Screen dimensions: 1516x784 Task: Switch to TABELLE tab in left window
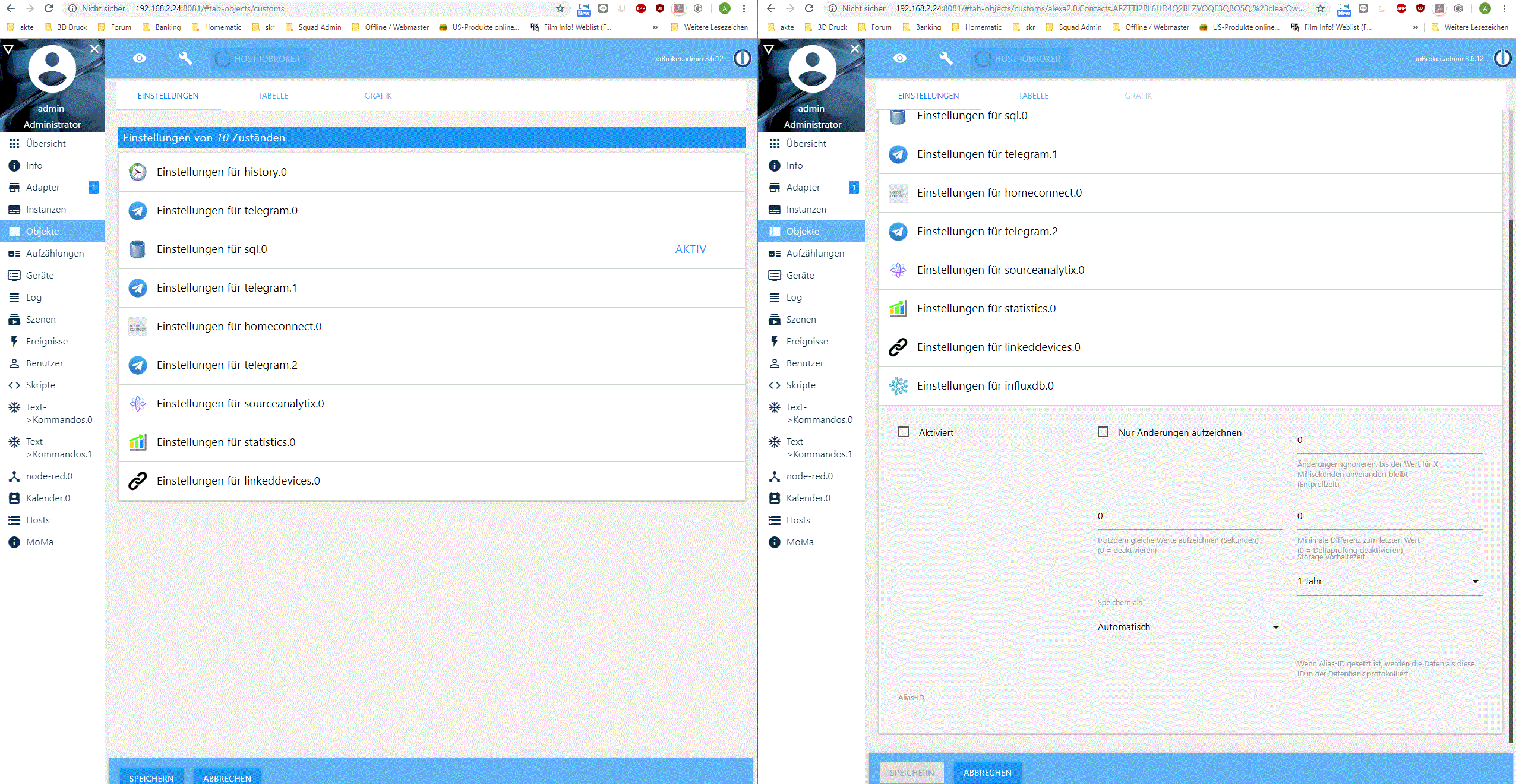pyautogui.click(x=273, y=96)
